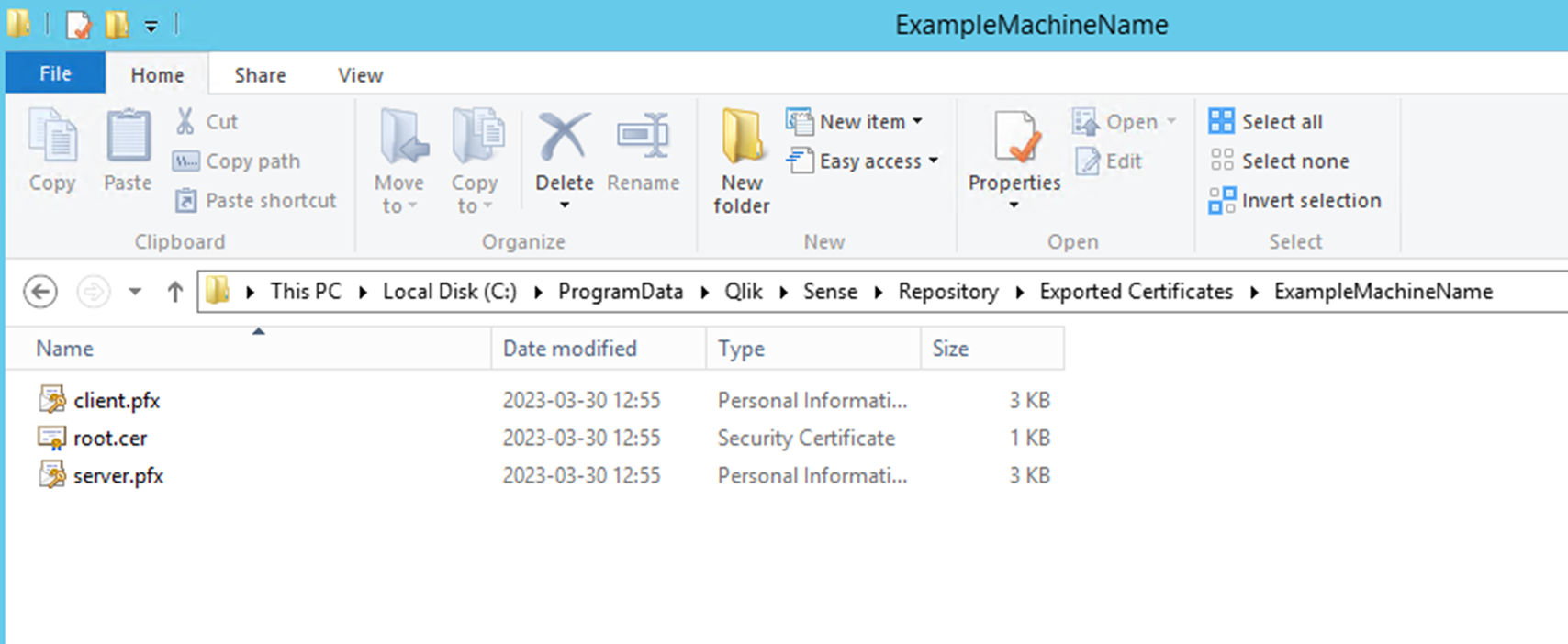The image size is (1568, 644).
Task: Open Customize Quick Access Toolbar dropdown
Action: pos(151,27)
